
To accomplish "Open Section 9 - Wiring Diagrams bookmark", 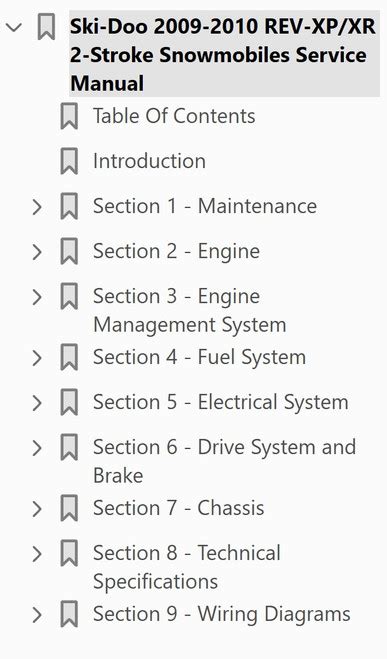I will [221, 614].
